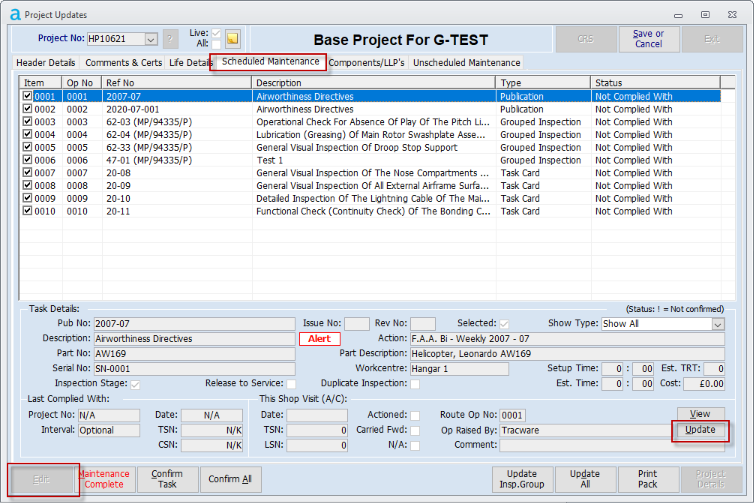The width and height of the screenshot is (754, 503).
Task: Select row 'General Visual Inspection Of Droop Stop Support'
Action: tap(370, 147)
